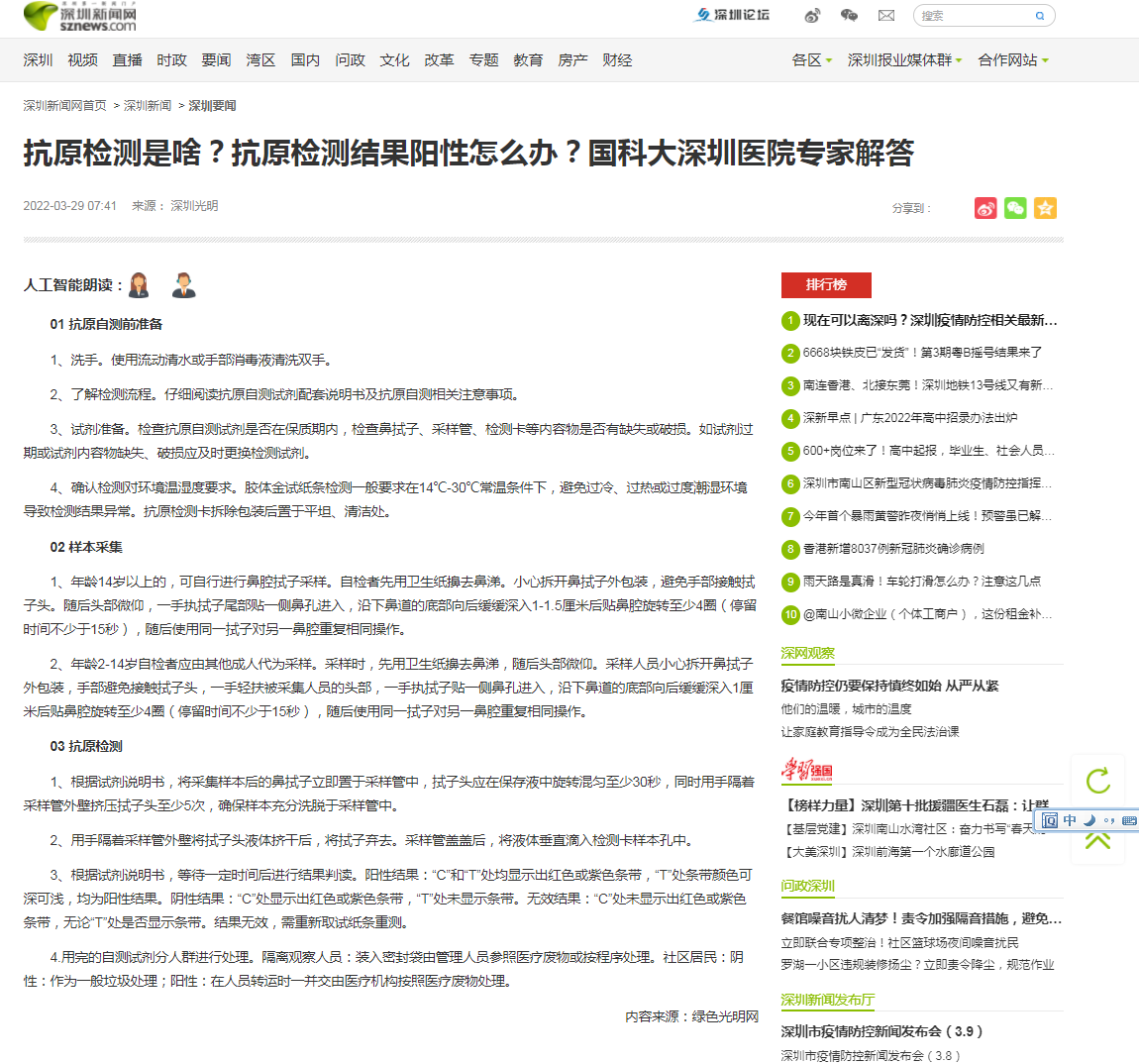The width and height of the screenshot is (1139, 1064).
Task: Expand the 各区 dropdown menu
Action: point(812,60)
